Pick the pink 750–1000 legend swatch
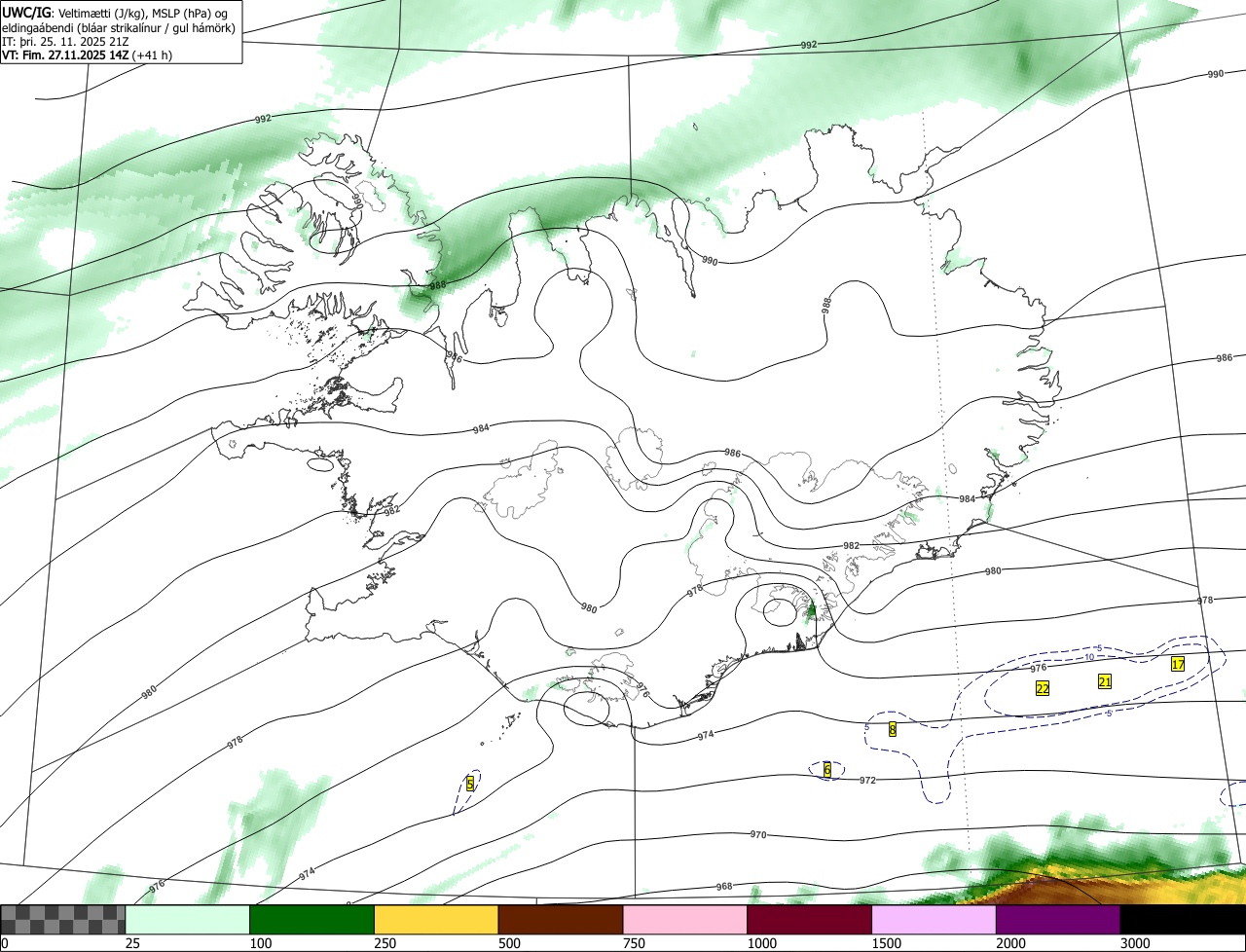The width and height of the screenshot is (1246, 952). tap(685, 920)
